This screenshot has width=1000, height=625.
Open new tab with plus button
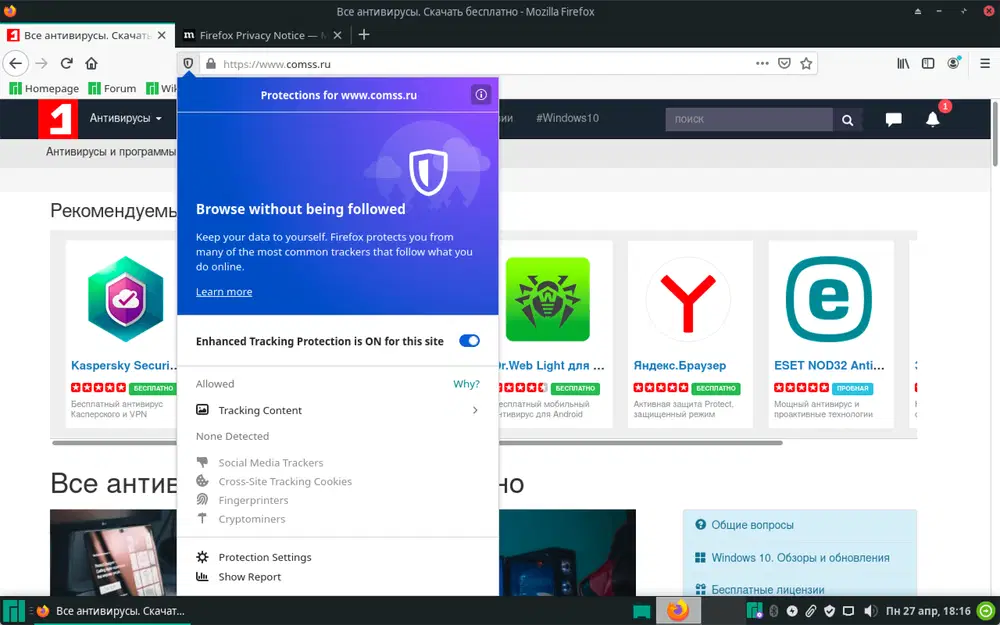click(364, 34)
